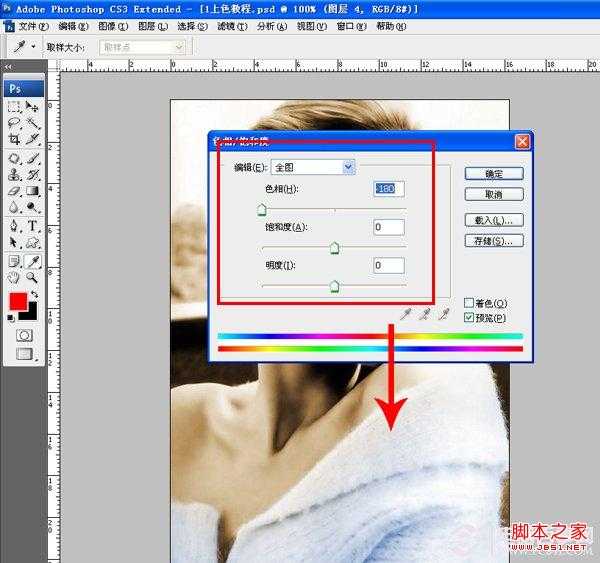
Task: Open the 帮助 menu
Action: coord(391,26)
